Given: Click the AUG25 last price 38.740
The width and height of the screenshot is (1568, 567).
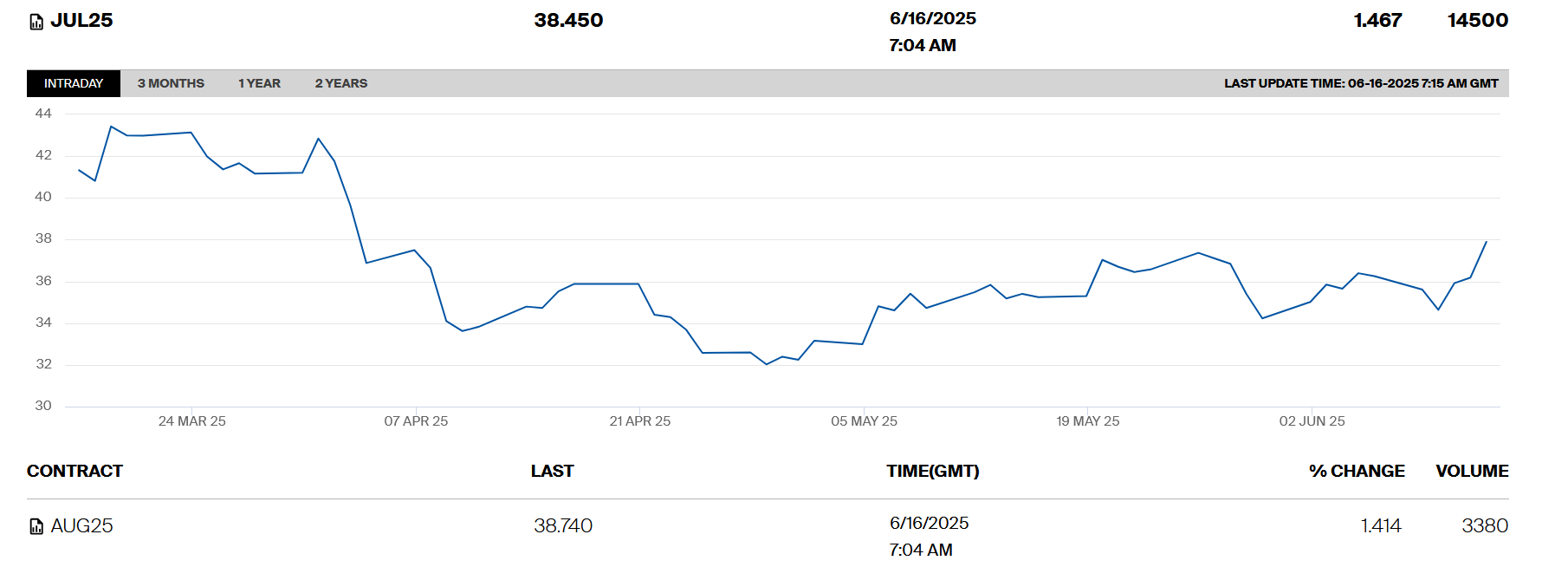Looking at the screenshot, I should coord(563,526).
